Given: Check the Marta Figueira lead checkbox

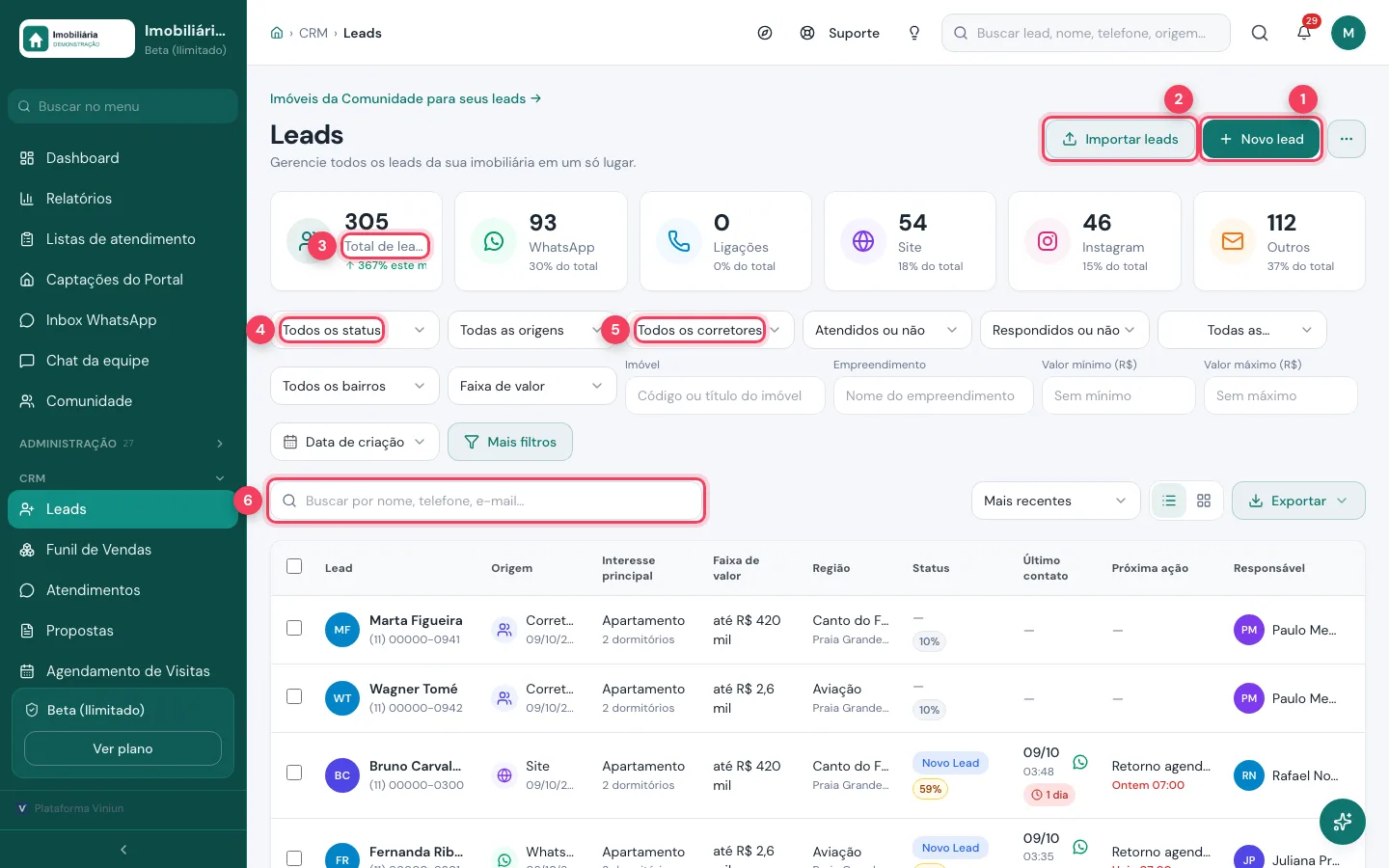Looking at the screenshot, I should [294, 628].
